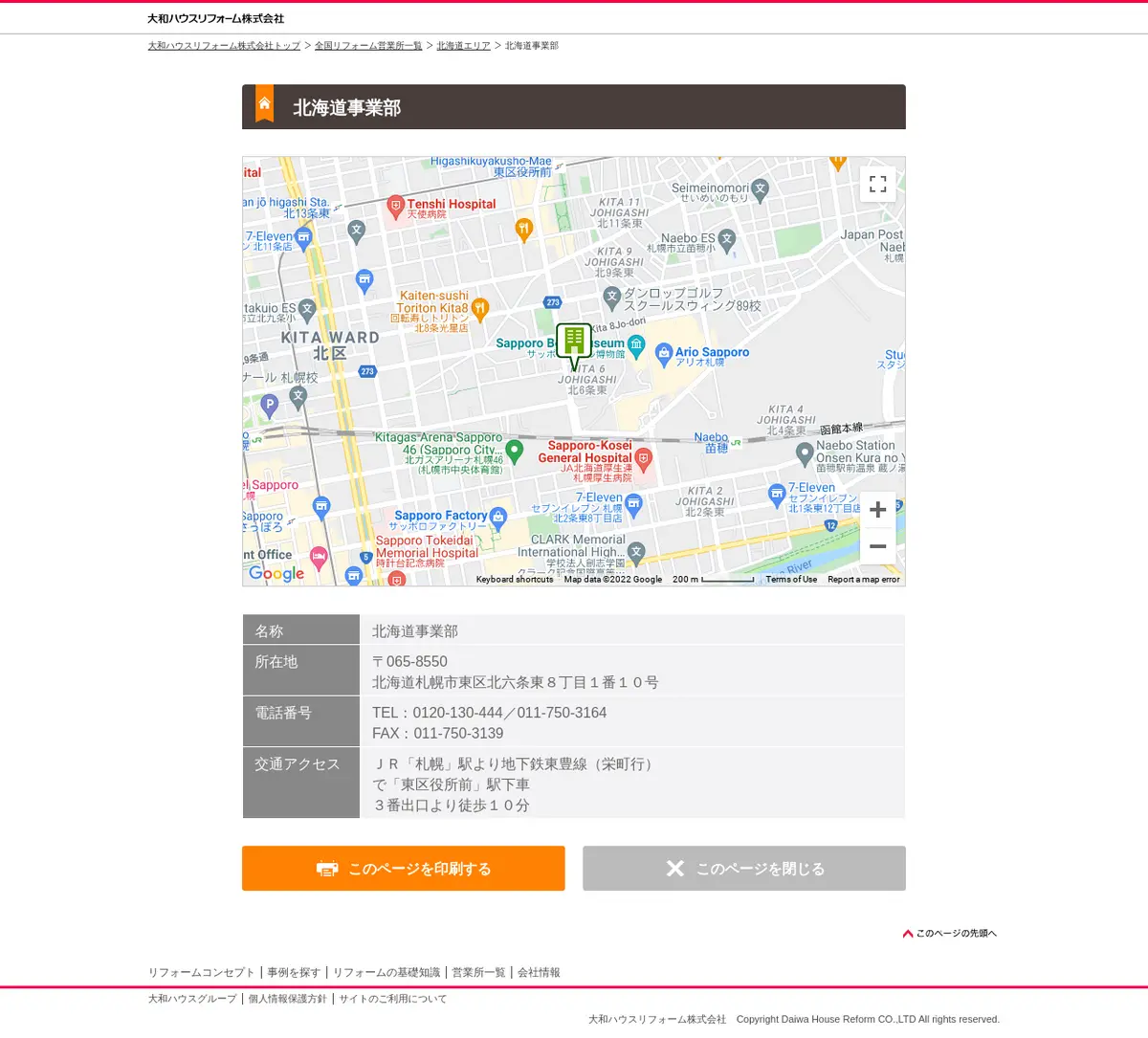Open Toriton Kita8 restaurant pin

tap(480, 308)
